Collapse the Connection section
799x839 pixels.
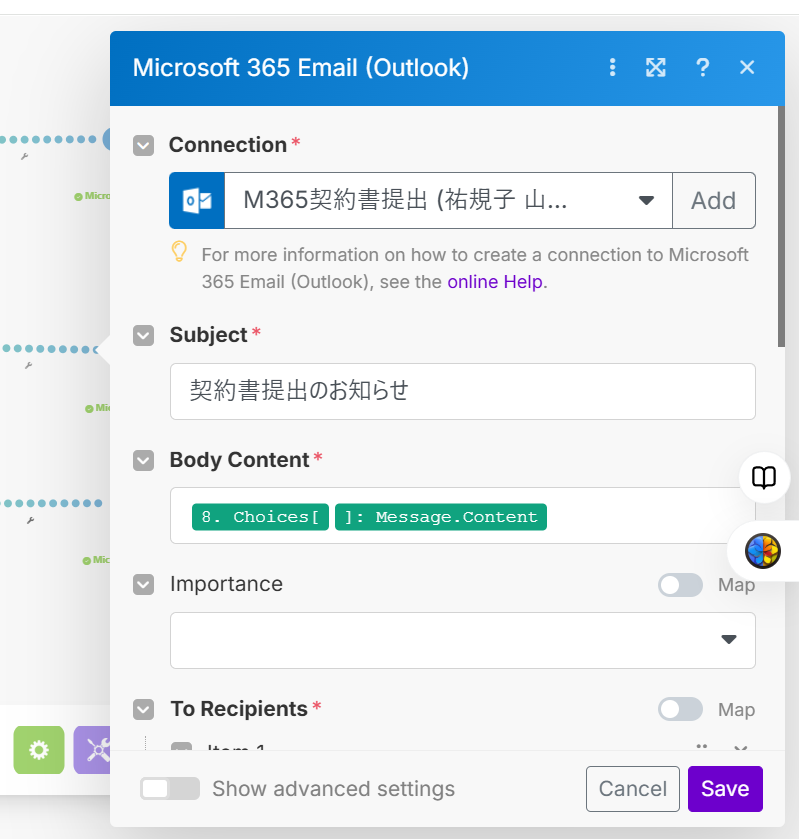tap(143, 145)
